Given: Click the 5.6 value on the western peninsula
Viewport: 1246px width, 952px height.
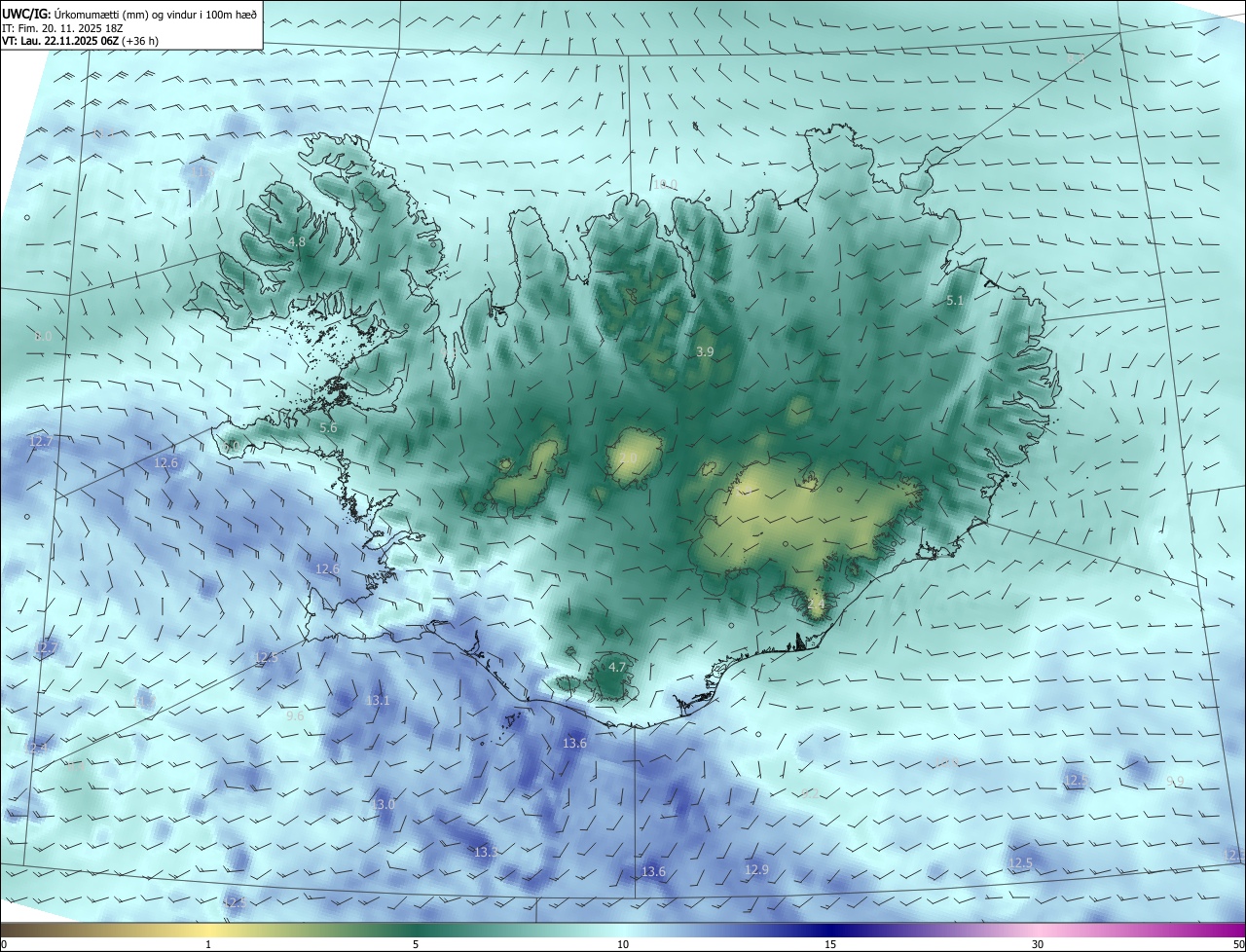Looking at the screenshot, I should coord(328,427).
